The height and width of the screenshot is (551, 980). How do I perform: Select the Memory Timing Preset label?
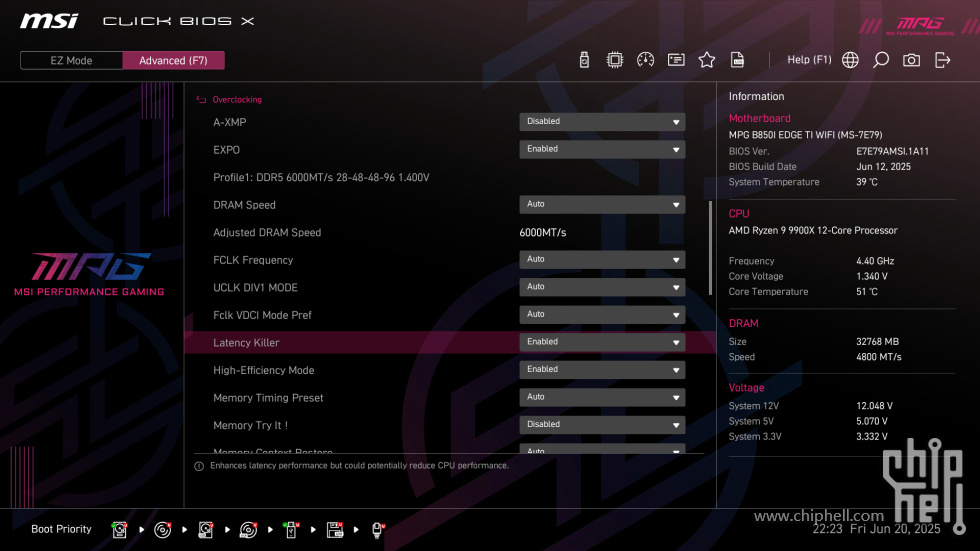(x=268, y=397)
